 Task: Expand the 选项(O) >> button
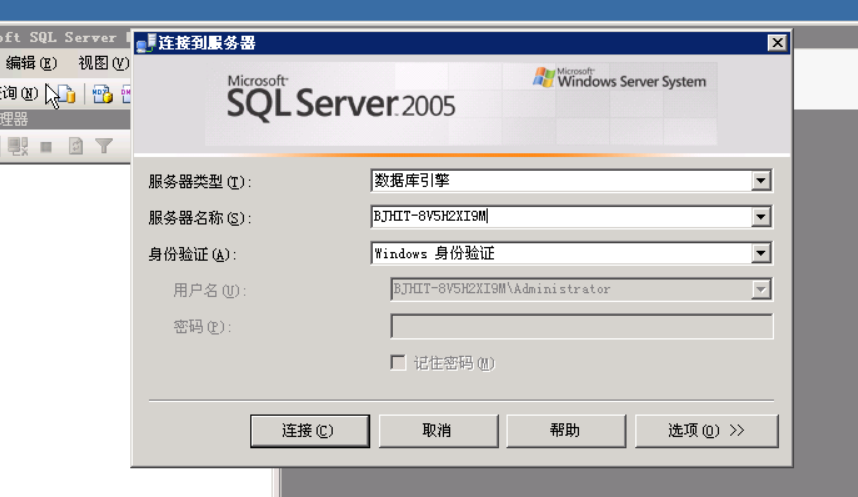click(x=706, y=431)
